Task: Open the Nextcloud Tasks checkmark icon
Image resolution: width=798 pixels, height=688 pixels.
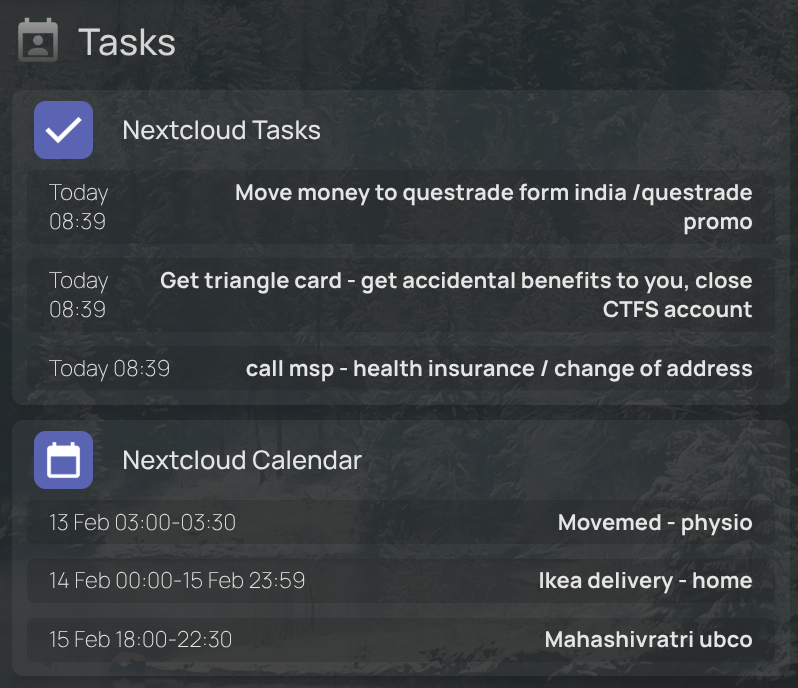Action: tap(63, 130)
